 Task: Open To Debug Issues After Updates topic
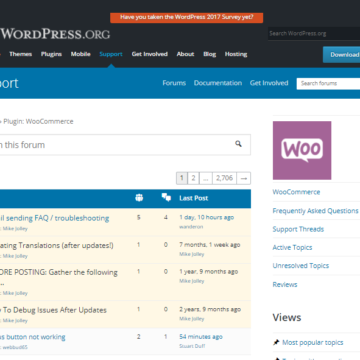[53, 310]
